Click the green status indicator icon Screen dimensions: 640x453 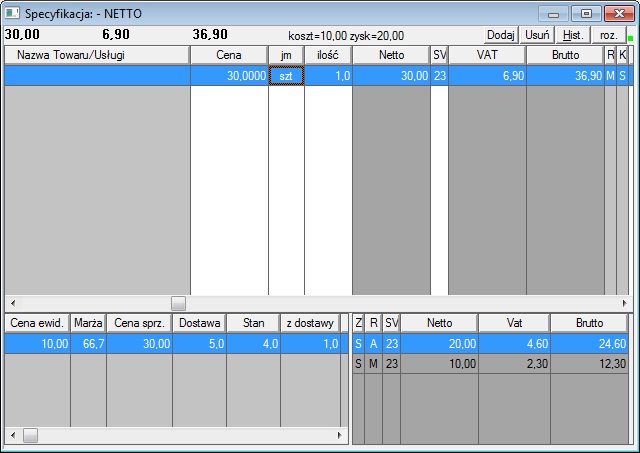[x=630, y=39]
